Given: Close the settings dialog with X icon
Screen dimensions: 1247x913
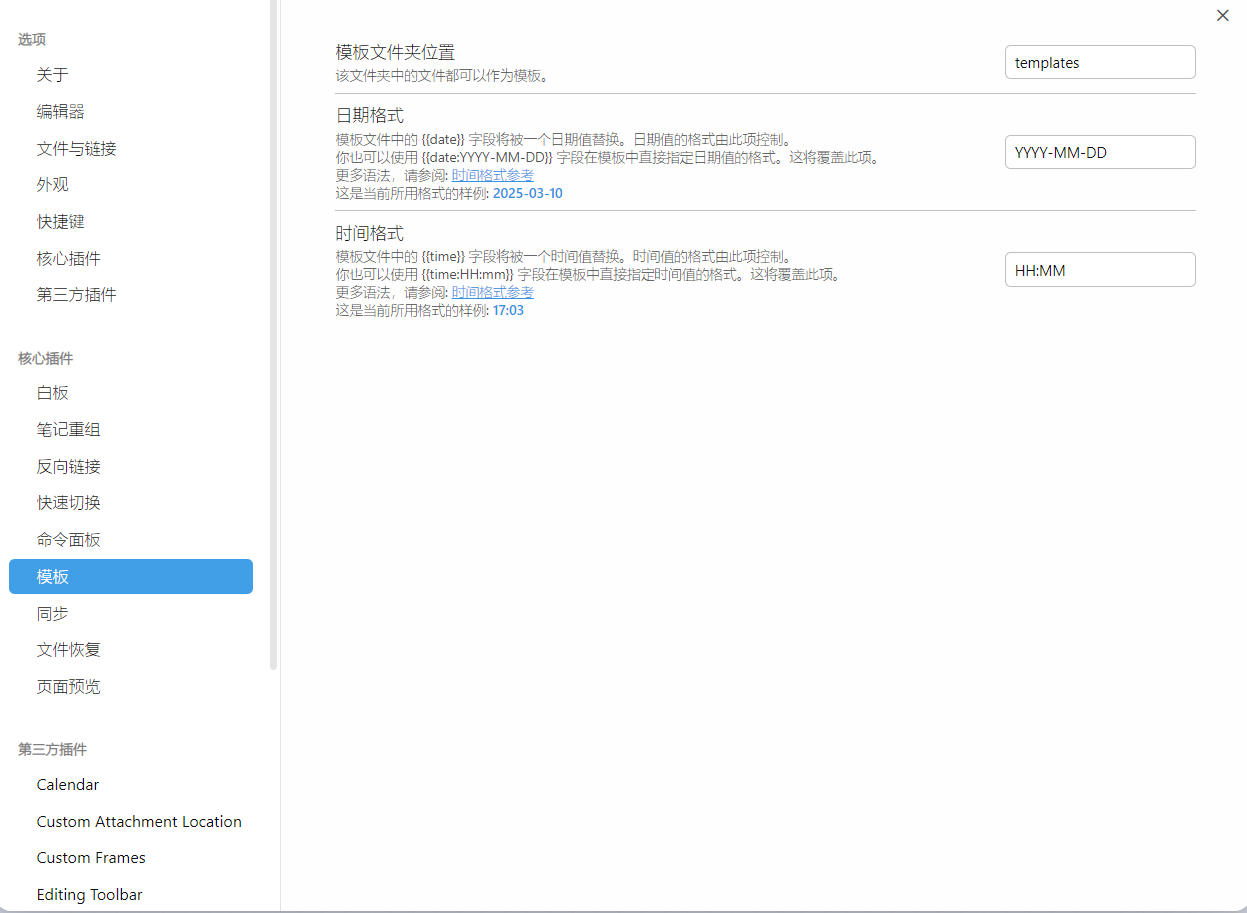Looking at the screenshot, I should 1222,15.
